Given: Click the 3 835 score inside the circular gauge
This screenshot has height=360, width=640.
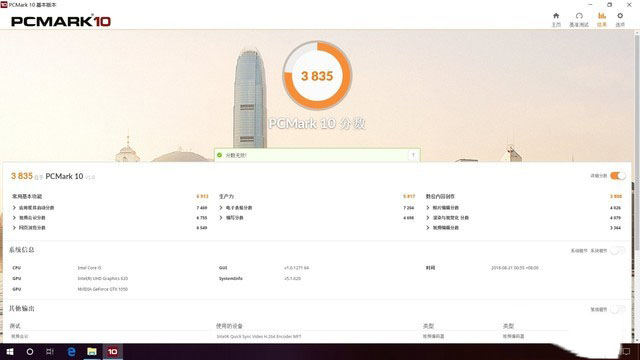Looking at the screenshot, I should coord(317,76).
